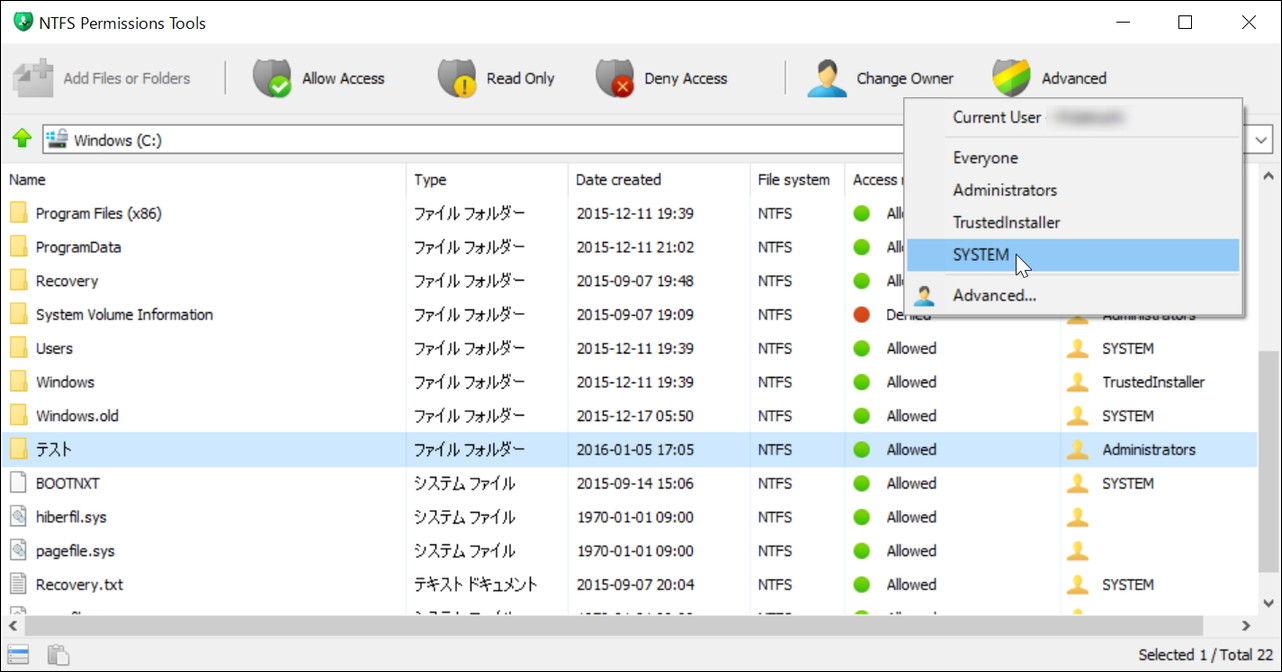Viewport: 1282px width, 672px height.
Task: Select the Recovery folder icon
Action: click(18, 281)
